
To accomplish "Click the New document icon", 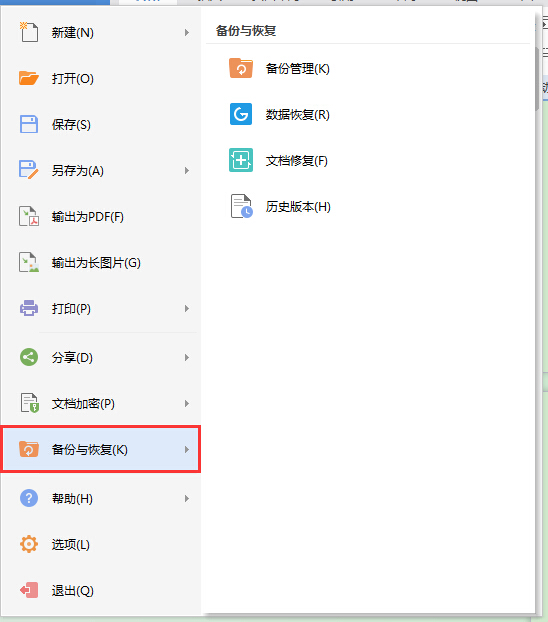I will click(x=29, y=32).
